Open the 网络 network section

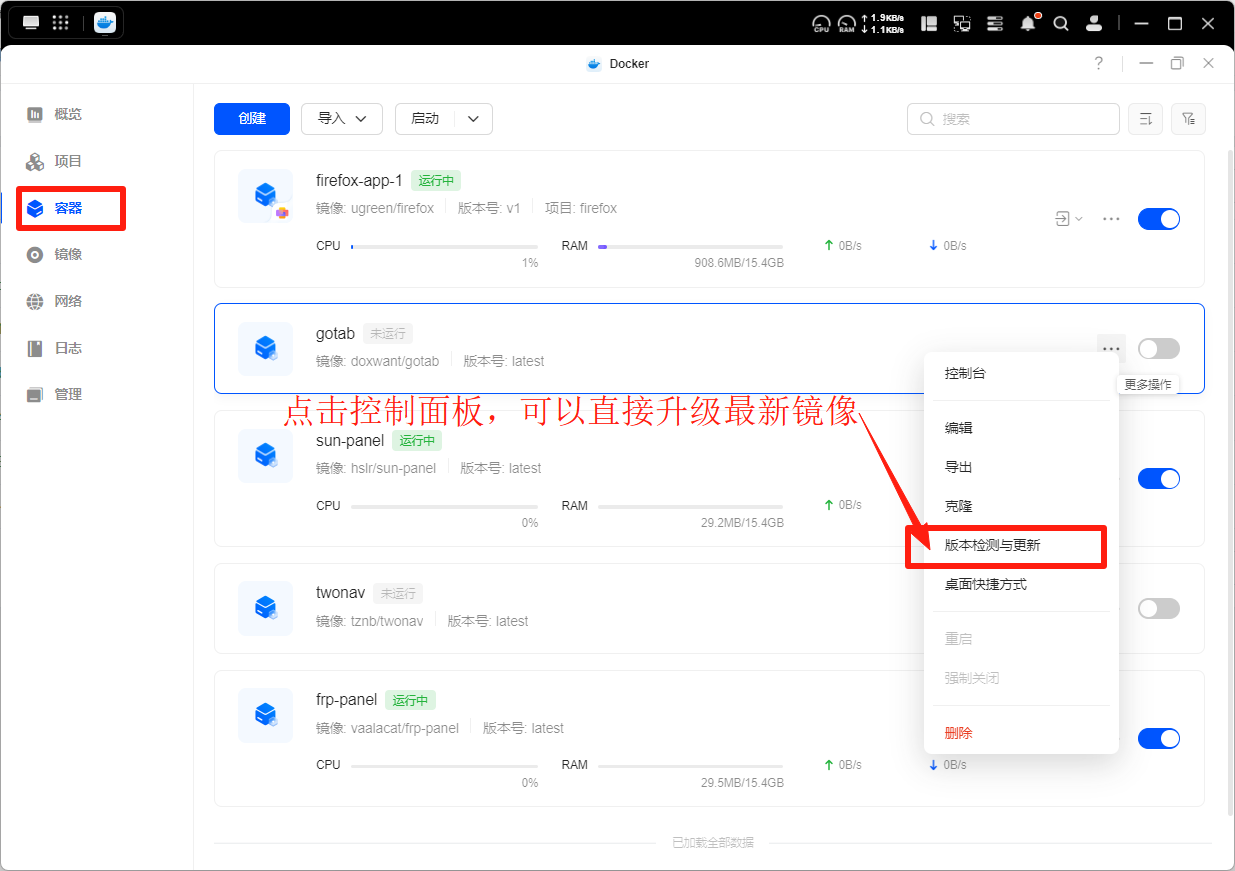tap(55, 301)
